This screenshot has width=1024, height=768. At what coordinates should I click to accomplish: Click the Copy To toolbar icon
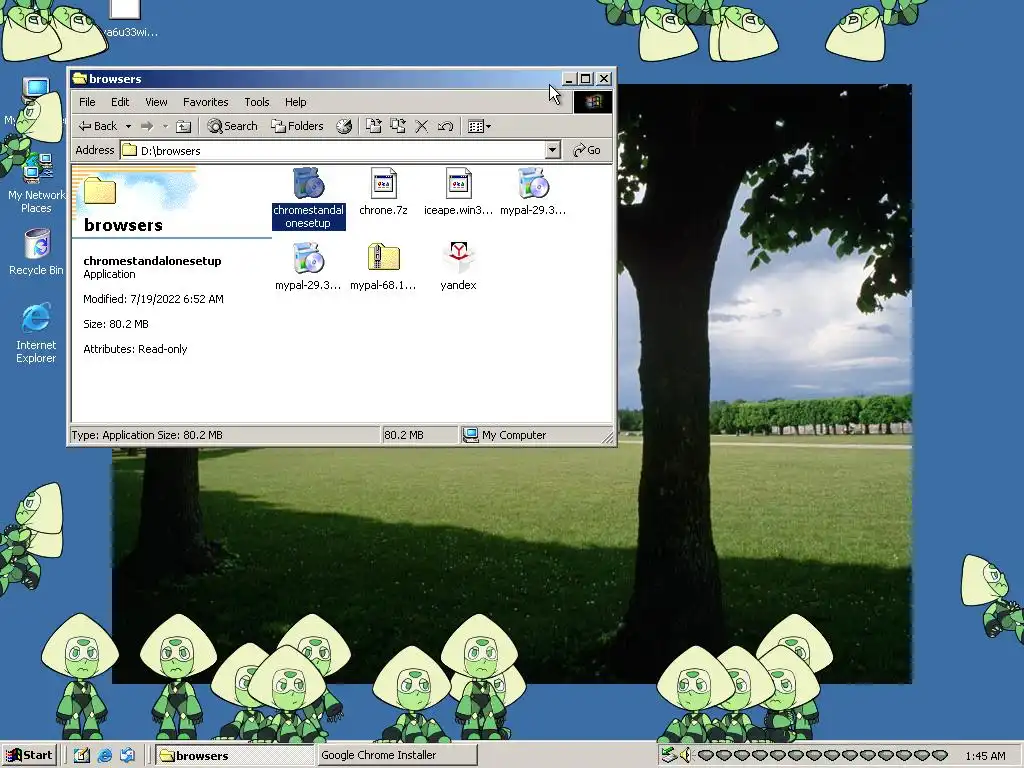(x=398, y=126)
